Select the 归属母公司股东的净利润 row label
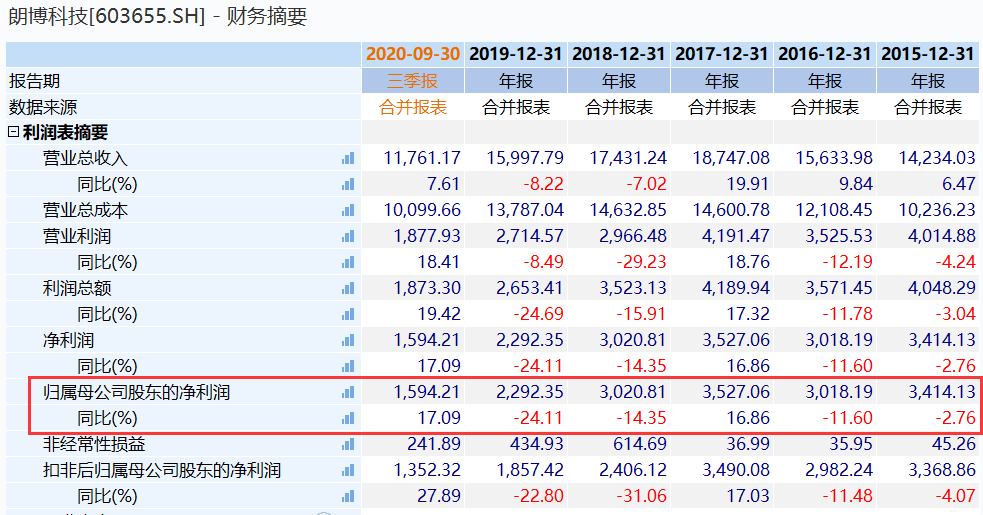 pos(129,392)
